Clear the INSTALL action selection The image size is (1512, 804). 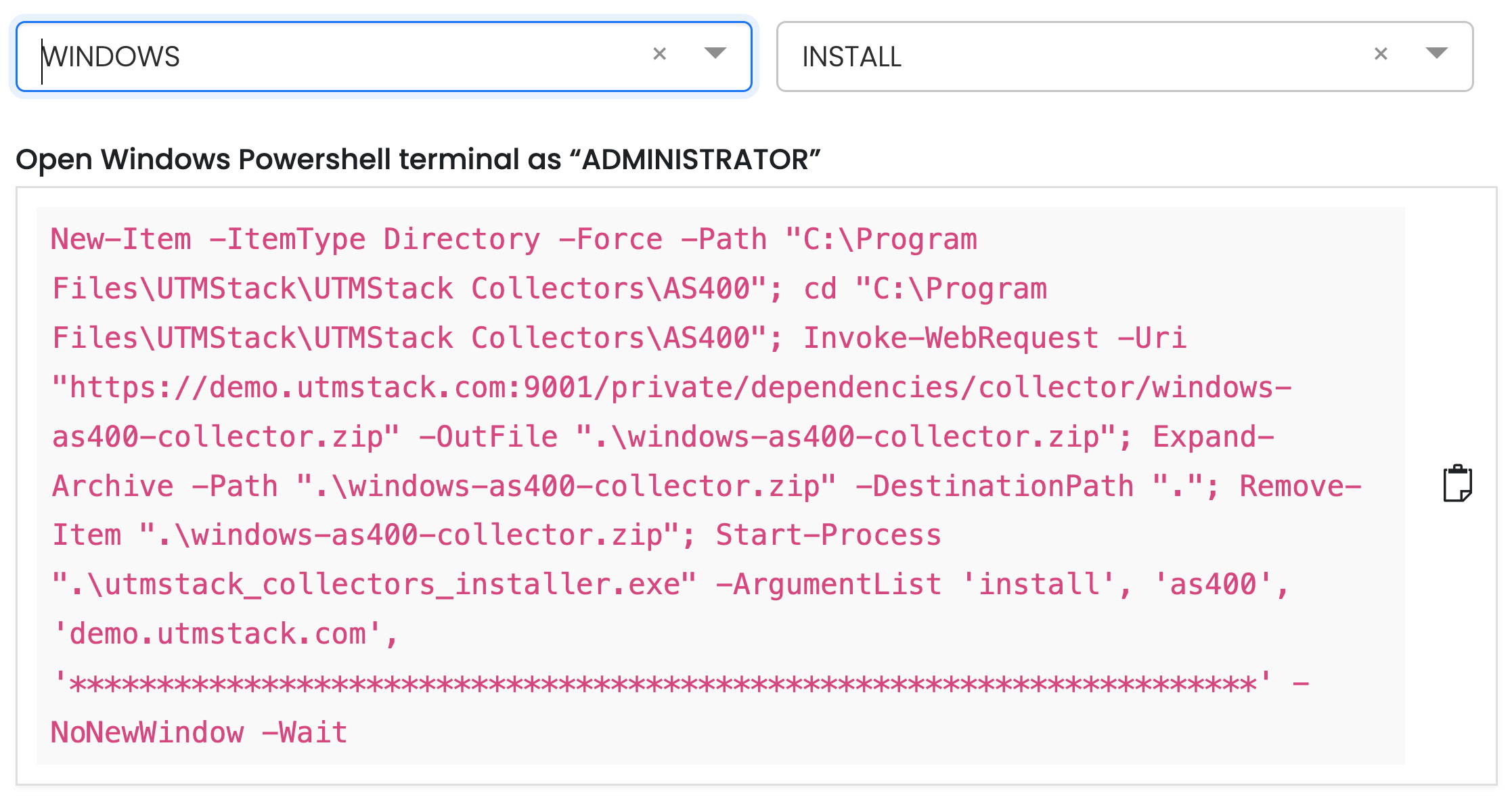[1381, 54]
